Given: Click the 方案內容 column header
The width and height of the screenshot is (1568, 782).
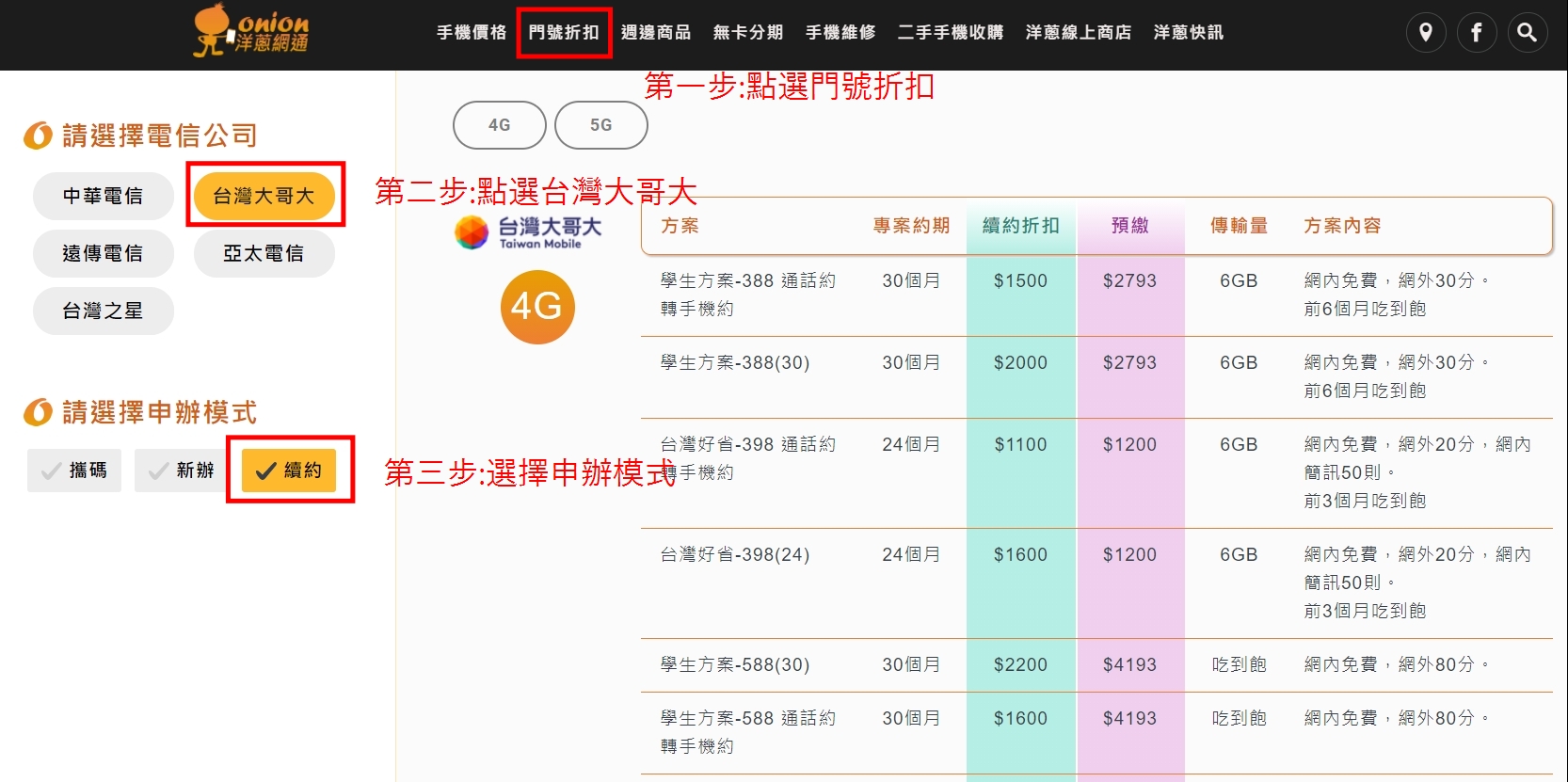Looking at the screenshot, I should point(1343,226).
